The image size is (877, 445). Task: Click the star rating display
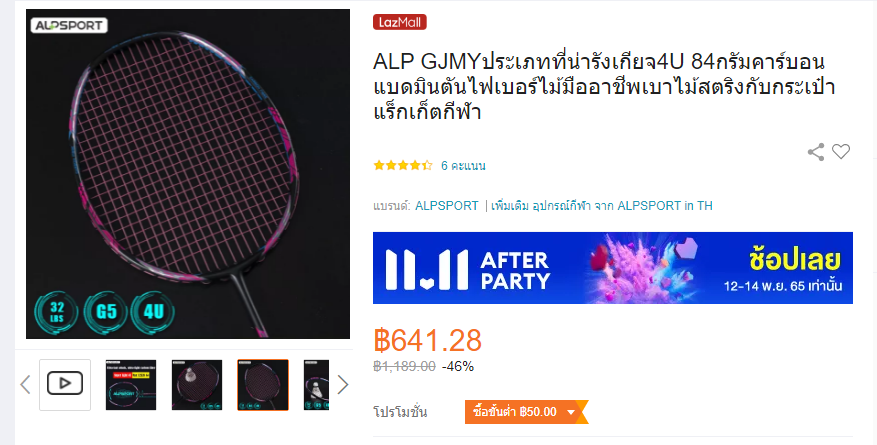[x=403, y=165]
